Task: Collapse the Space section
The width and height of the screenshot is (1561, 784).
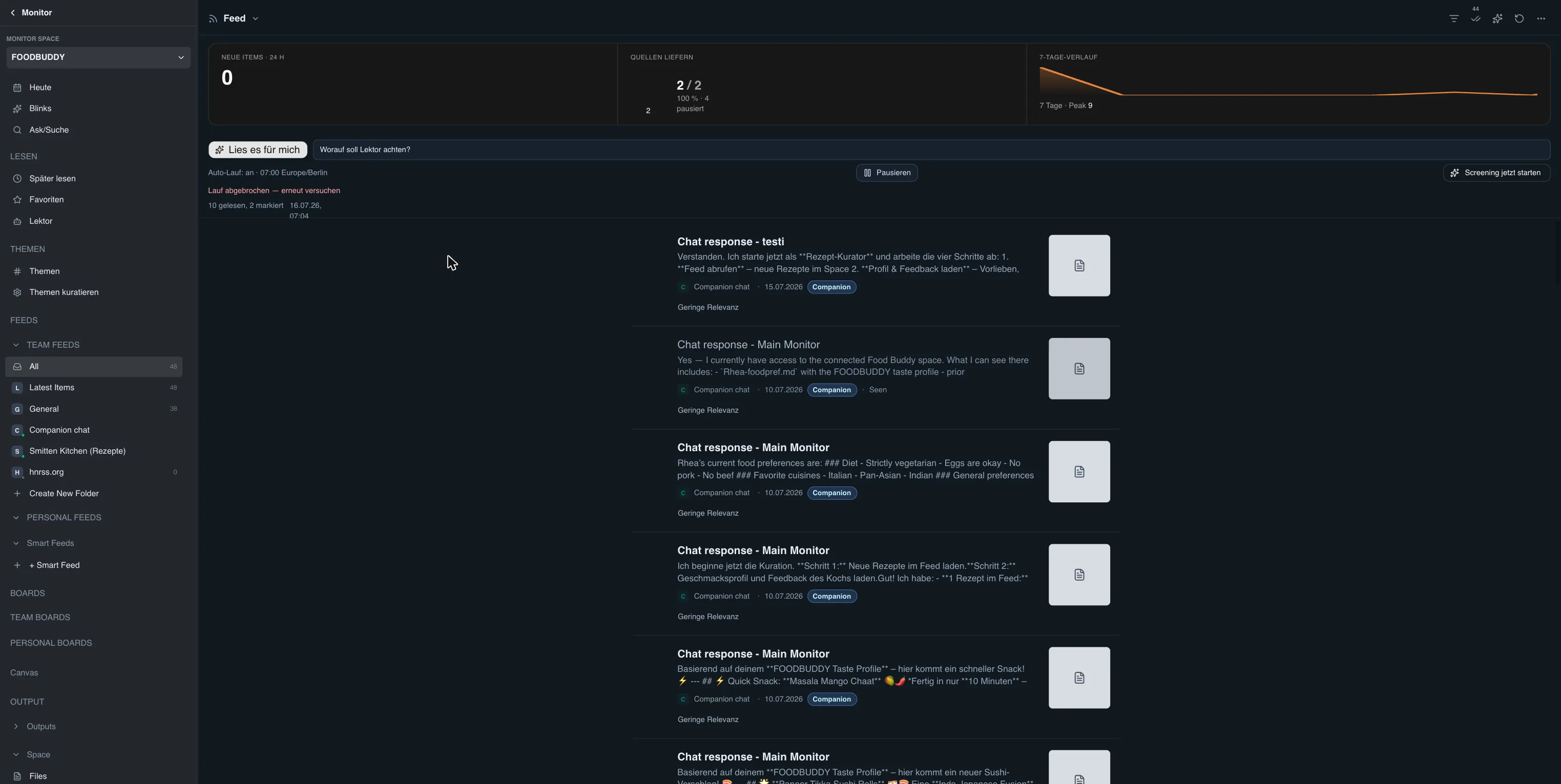Action: [x=16, y=755]
